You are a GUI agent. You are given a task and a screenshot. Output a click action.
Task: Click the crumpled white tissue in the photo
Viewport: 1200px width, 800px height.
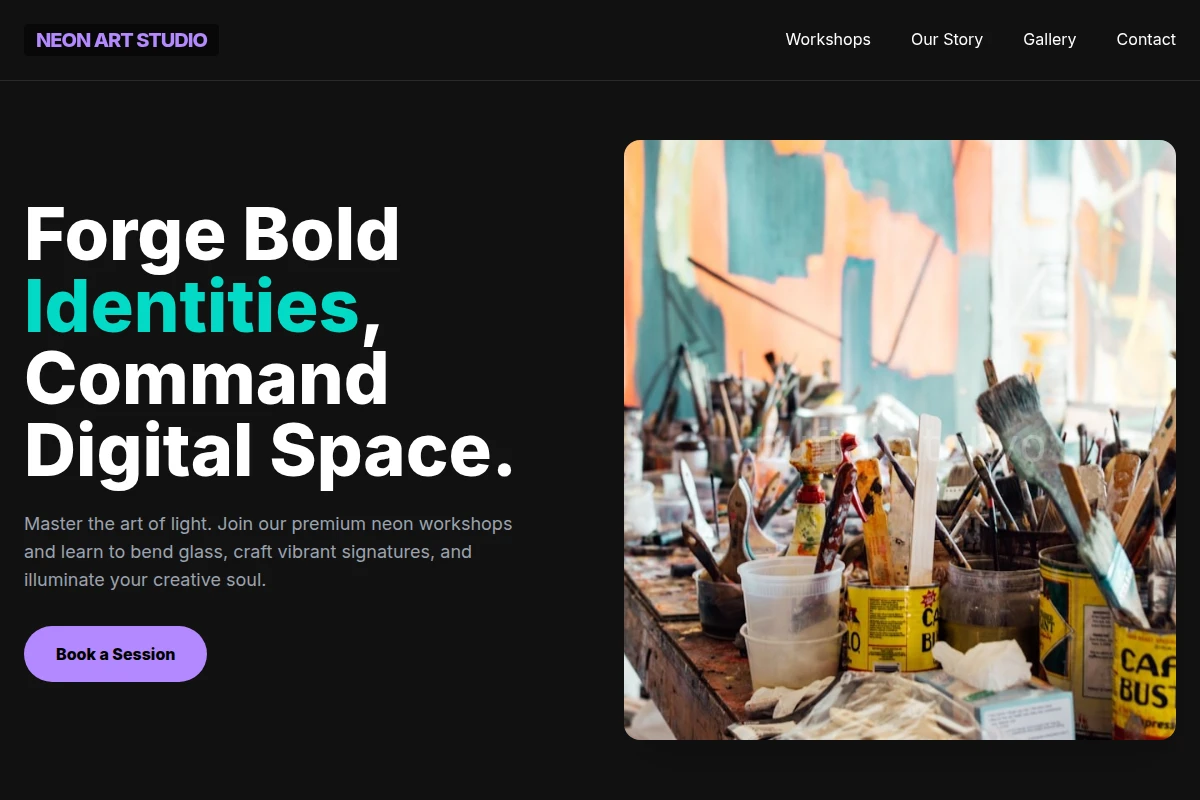pos(982,663)
